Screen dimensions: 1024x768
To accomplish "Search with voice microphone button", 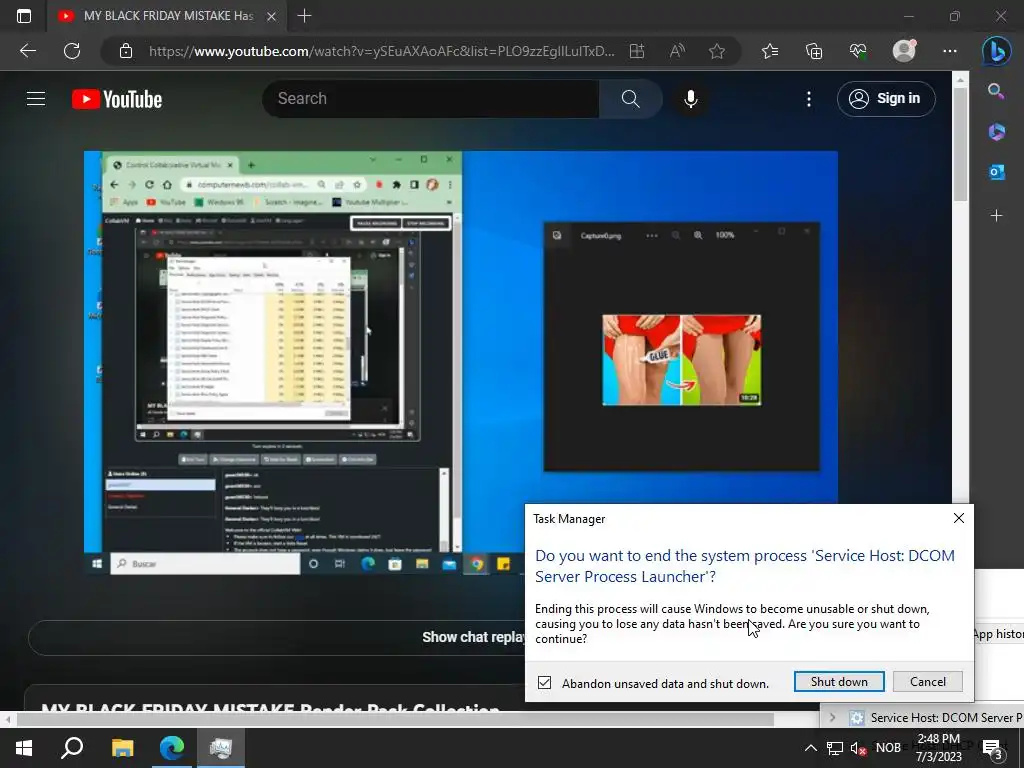I will [690, 99].
